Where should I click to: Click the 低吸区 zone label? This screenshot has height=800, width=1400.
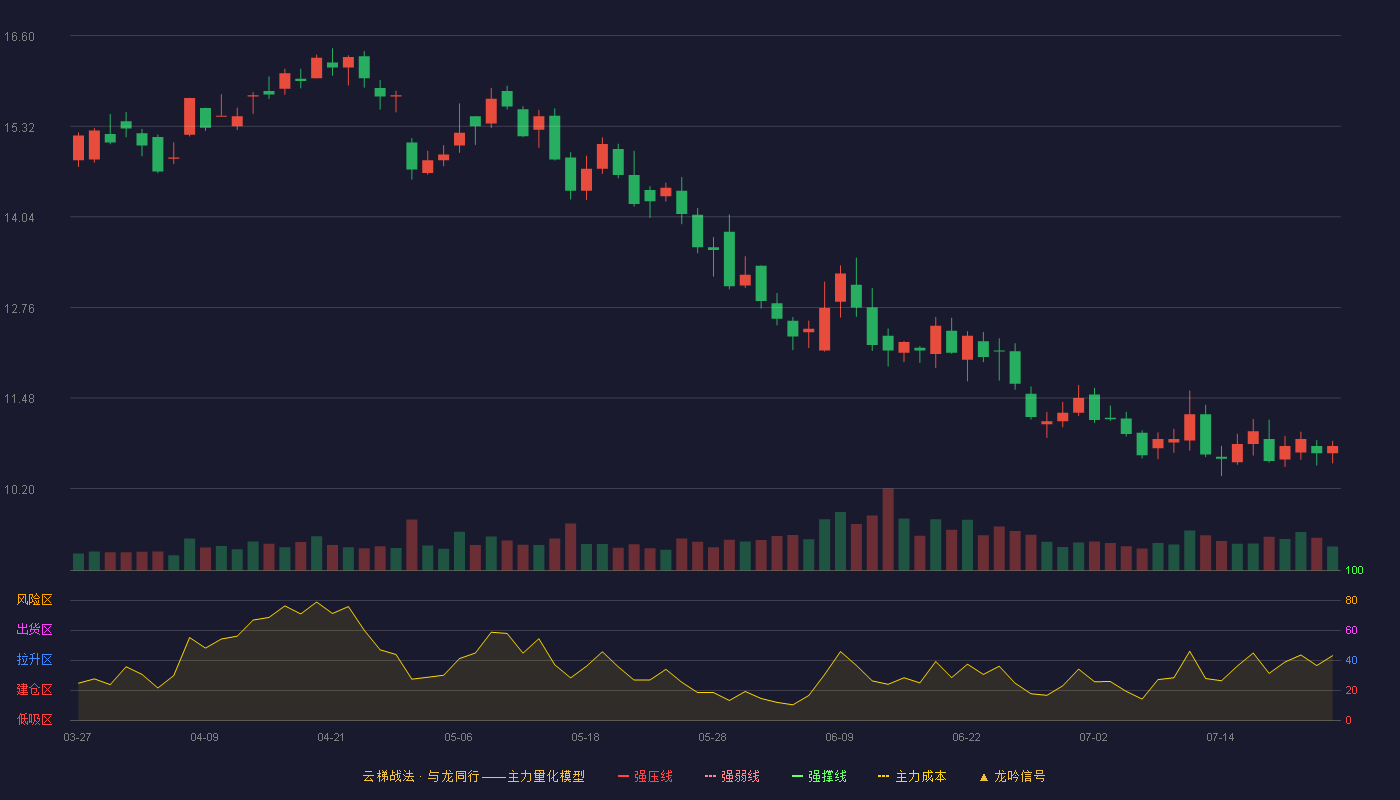tap(34, 720)
